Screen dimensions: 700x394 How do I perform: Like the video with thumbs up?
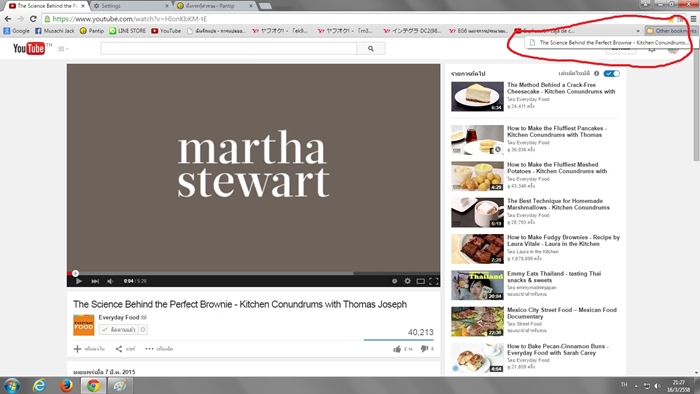coord(397,349)
